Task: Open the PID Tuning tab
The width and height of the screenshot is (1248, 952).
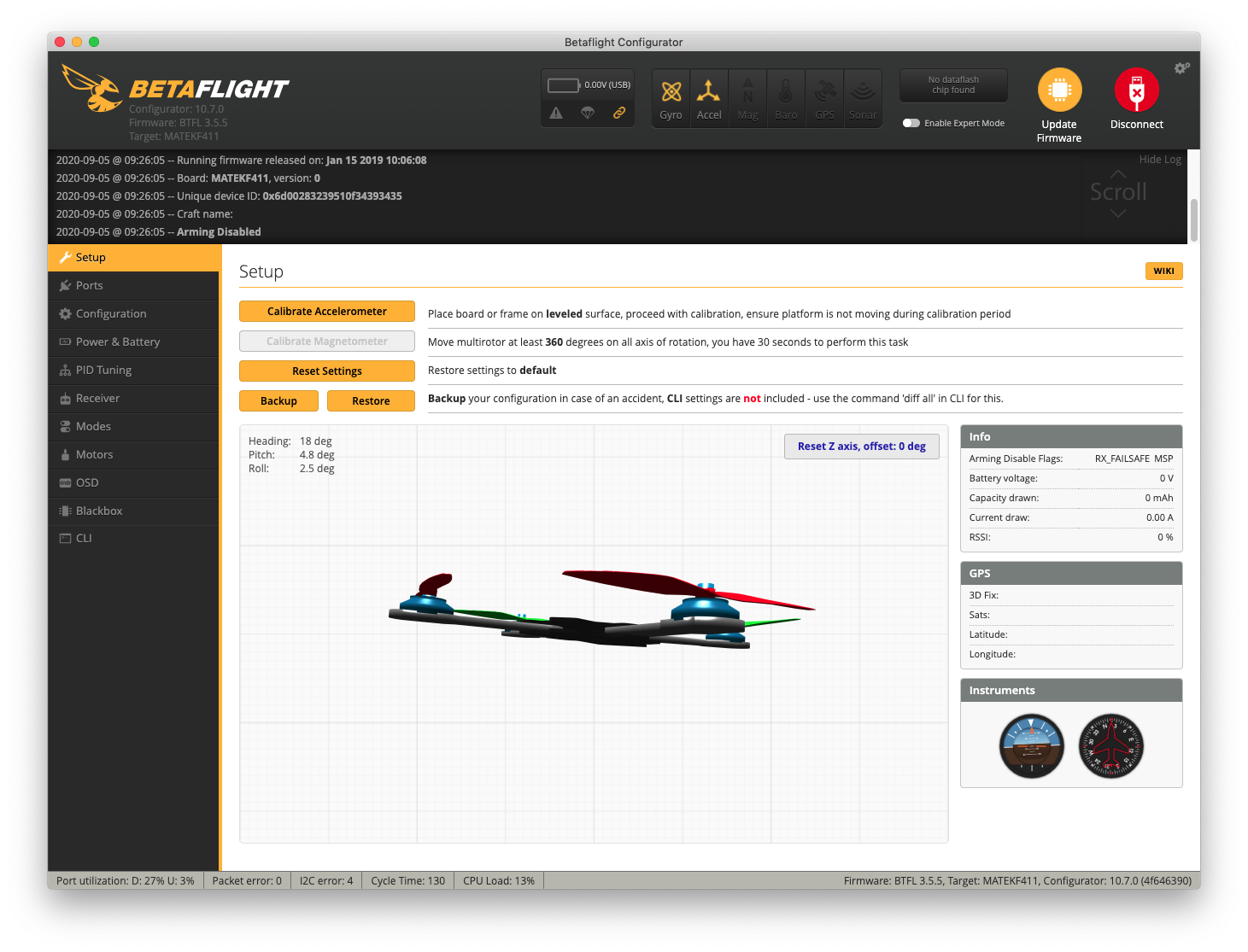Action: (134, 371)
